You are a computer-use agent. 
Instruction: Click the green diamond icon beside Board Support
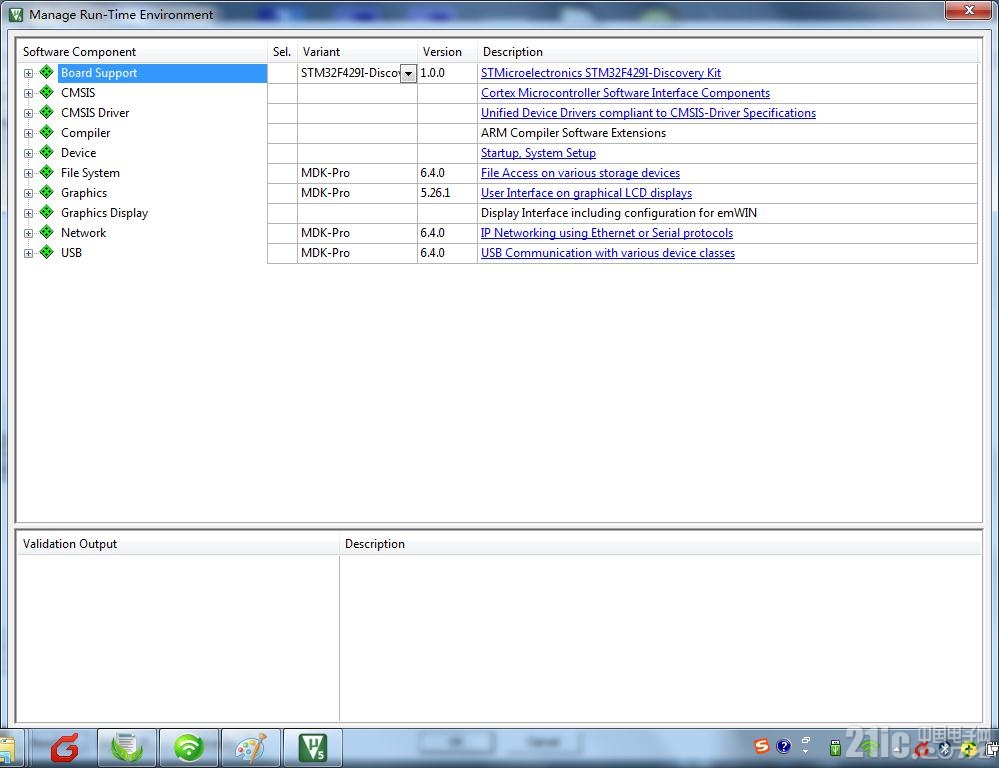(x=47, y=72)
